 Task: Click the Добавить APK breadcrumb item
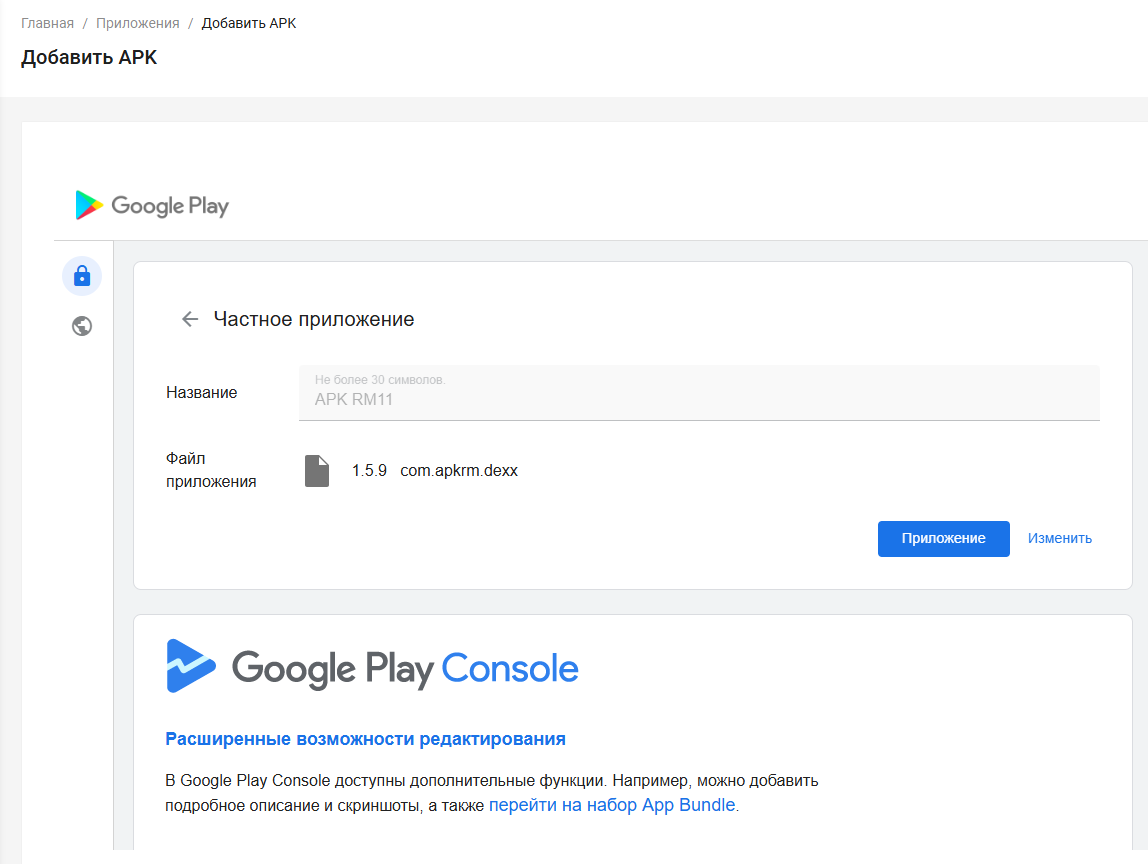coord(249,23)
